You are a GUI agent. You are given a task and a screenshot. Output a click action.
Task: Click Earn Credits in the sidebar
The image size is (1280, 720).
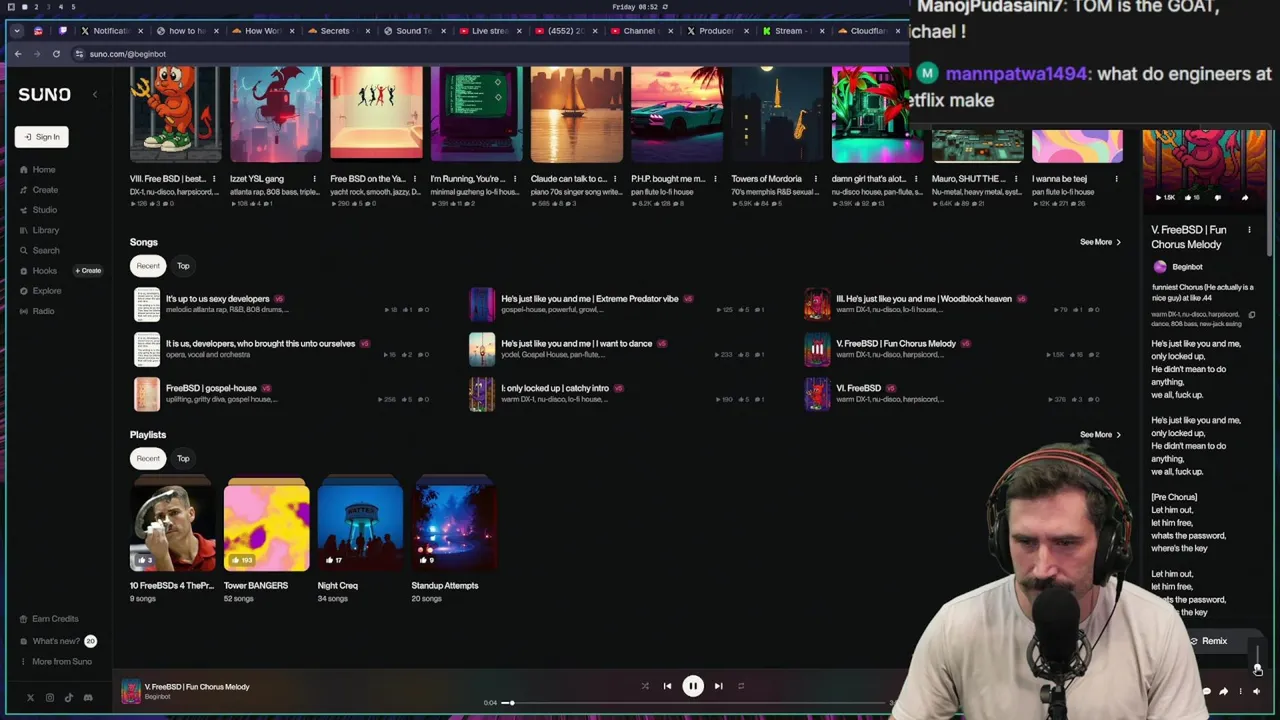48,619
